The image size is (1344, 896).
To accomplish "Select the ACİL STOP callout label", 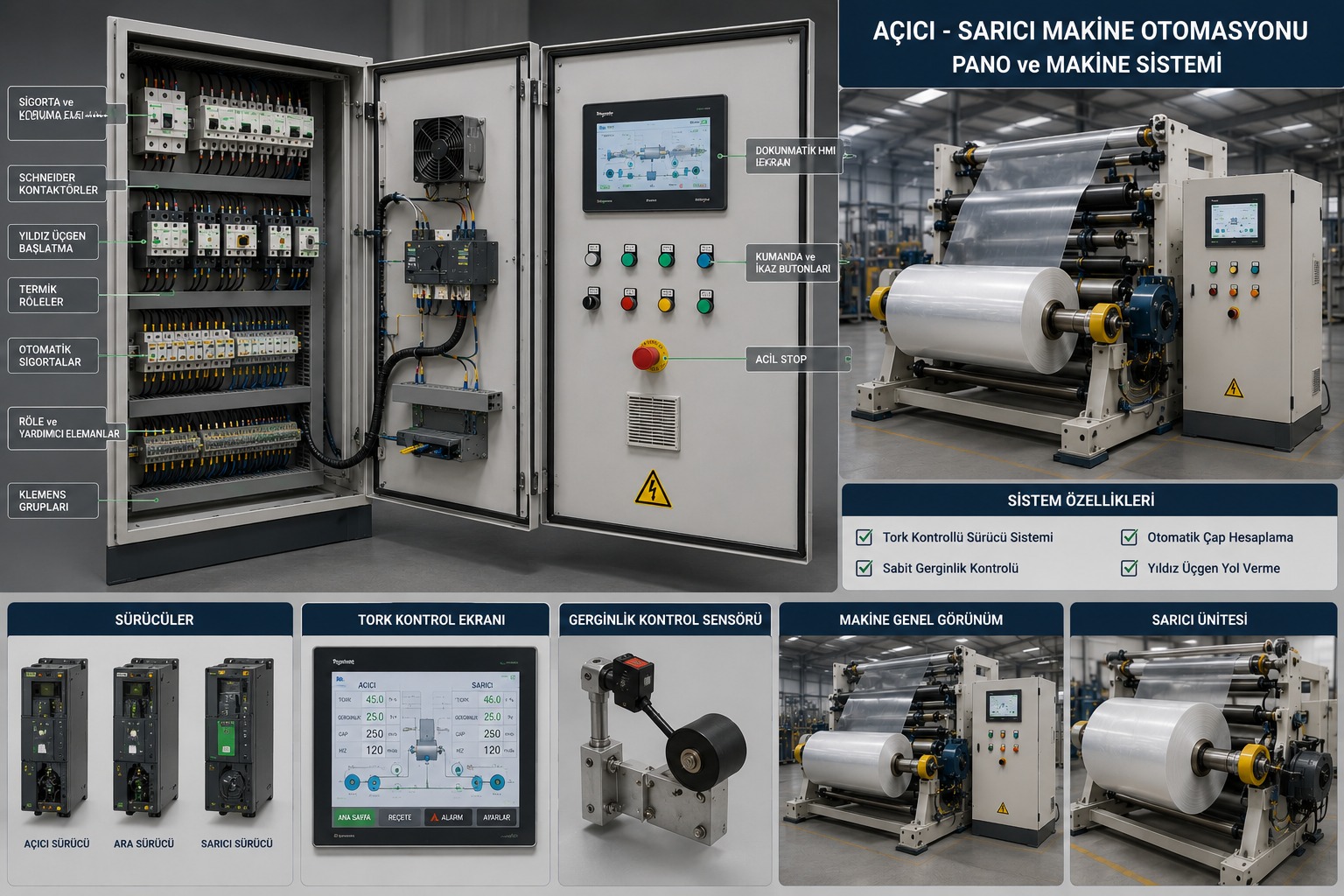I will pyautogui.click(x=797, y=359).
